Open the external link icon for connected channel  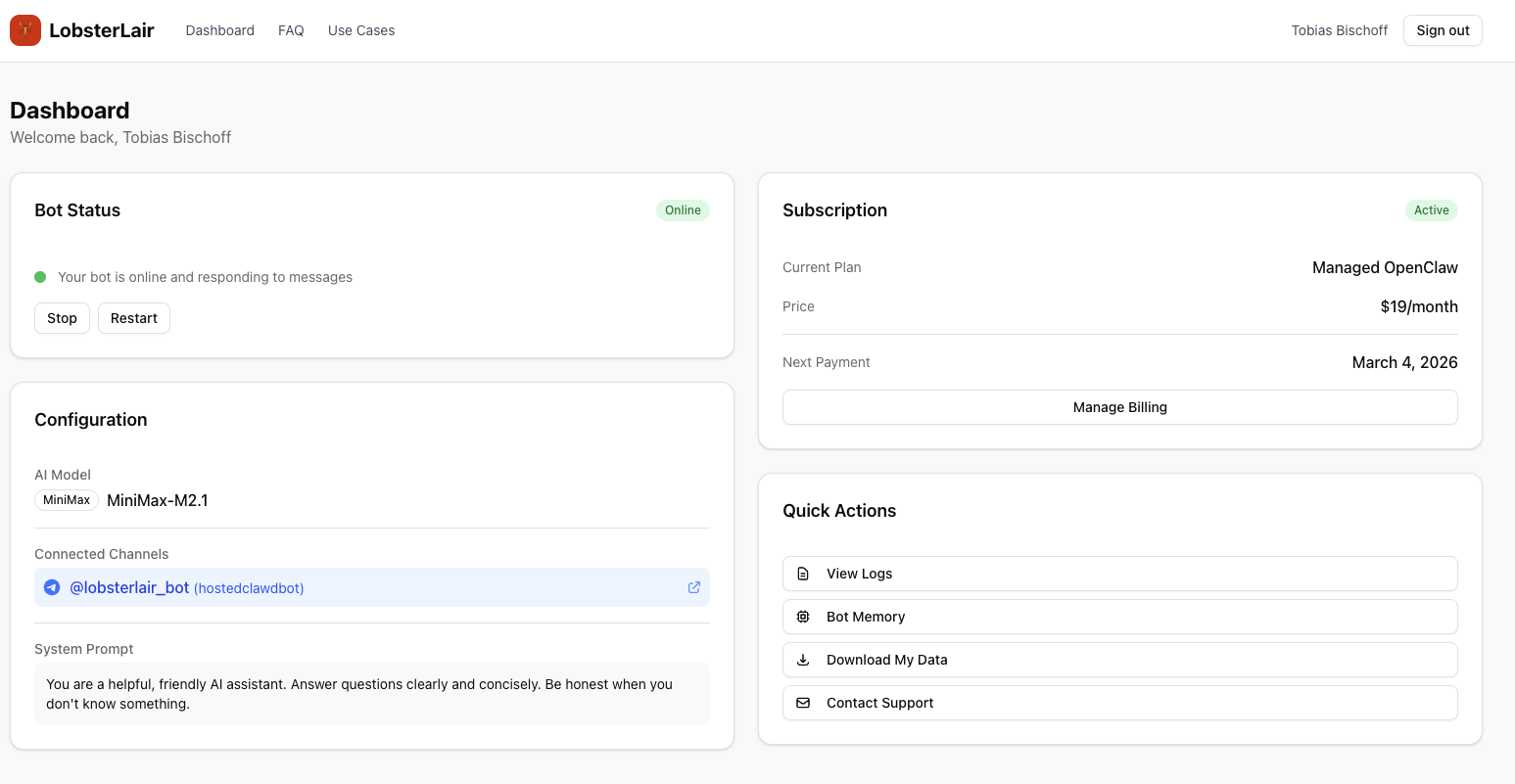[x=694, y=587]
